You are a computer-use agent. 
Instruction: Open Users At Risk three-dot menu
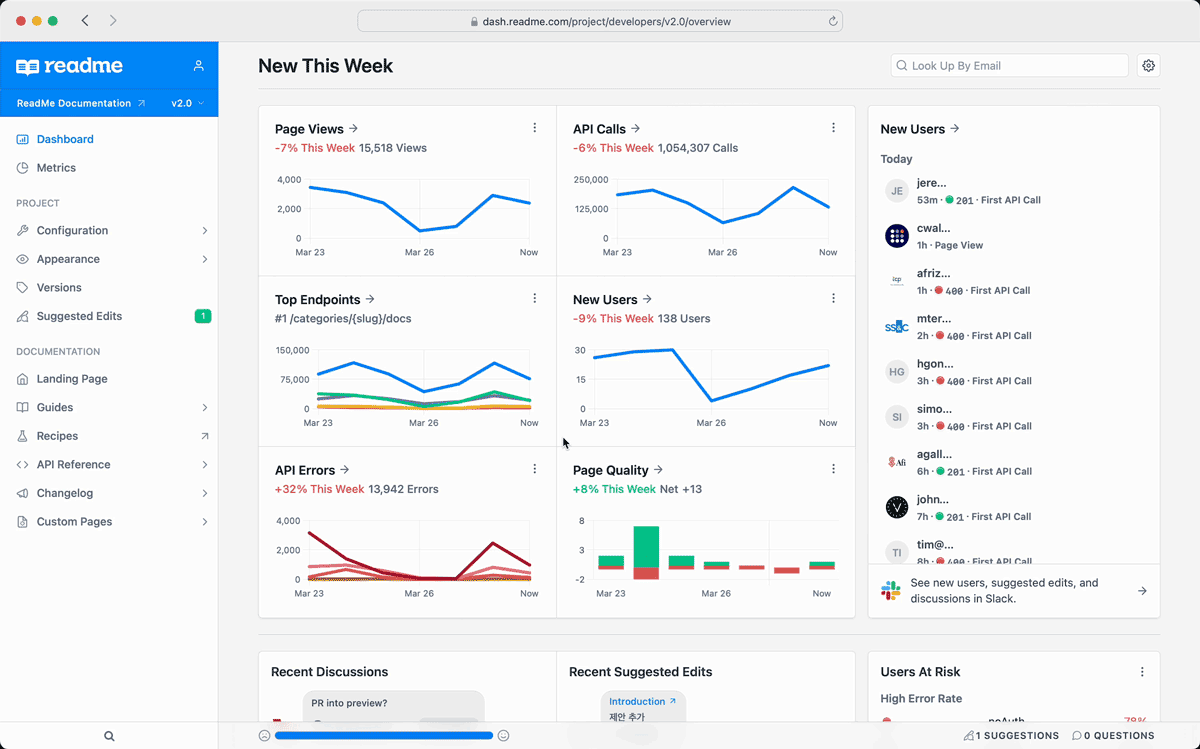tap(1142, 672)
